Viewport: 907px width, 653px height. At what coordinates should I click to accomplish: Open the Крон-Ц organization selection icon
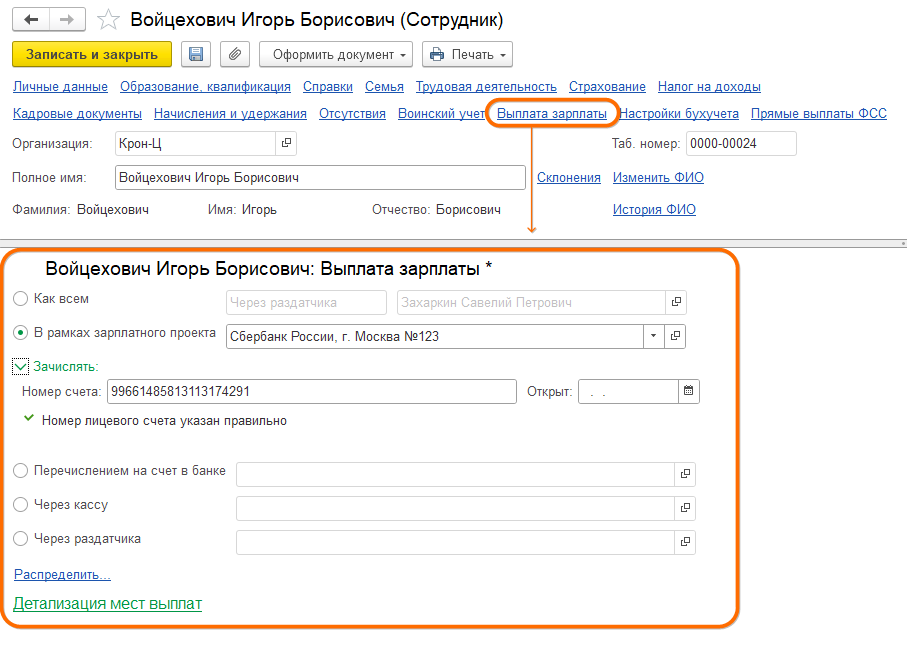[286, 144]
